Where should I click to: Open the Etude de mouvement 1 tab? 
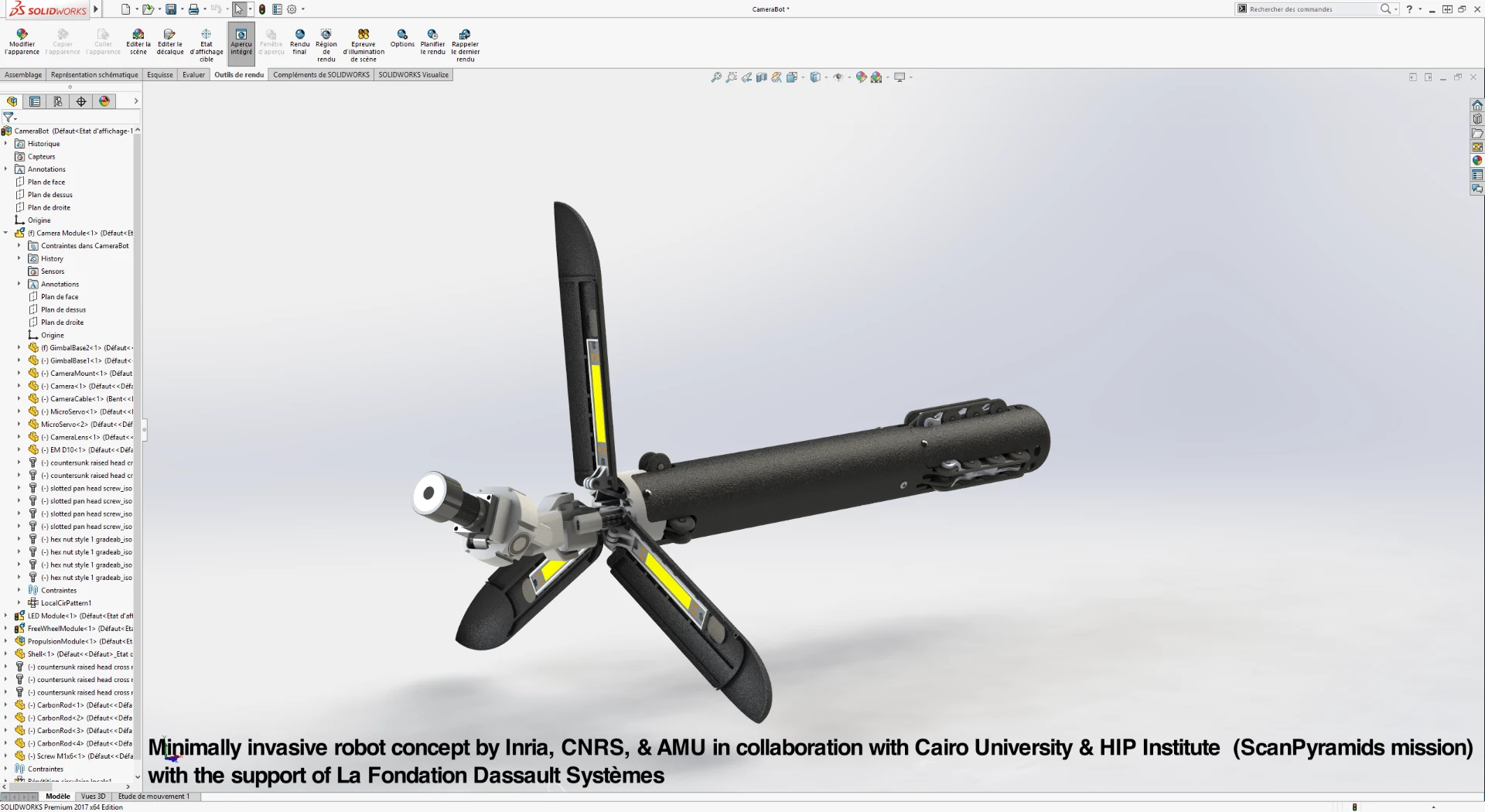pos(153,797)
